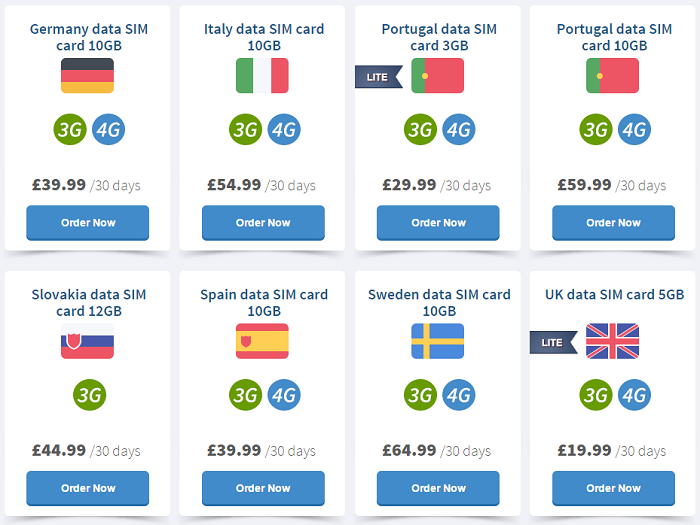This screenshot has width=700, height=525.
Task: Order the UK data SIM card 5GB
Action: pos(613,488)
